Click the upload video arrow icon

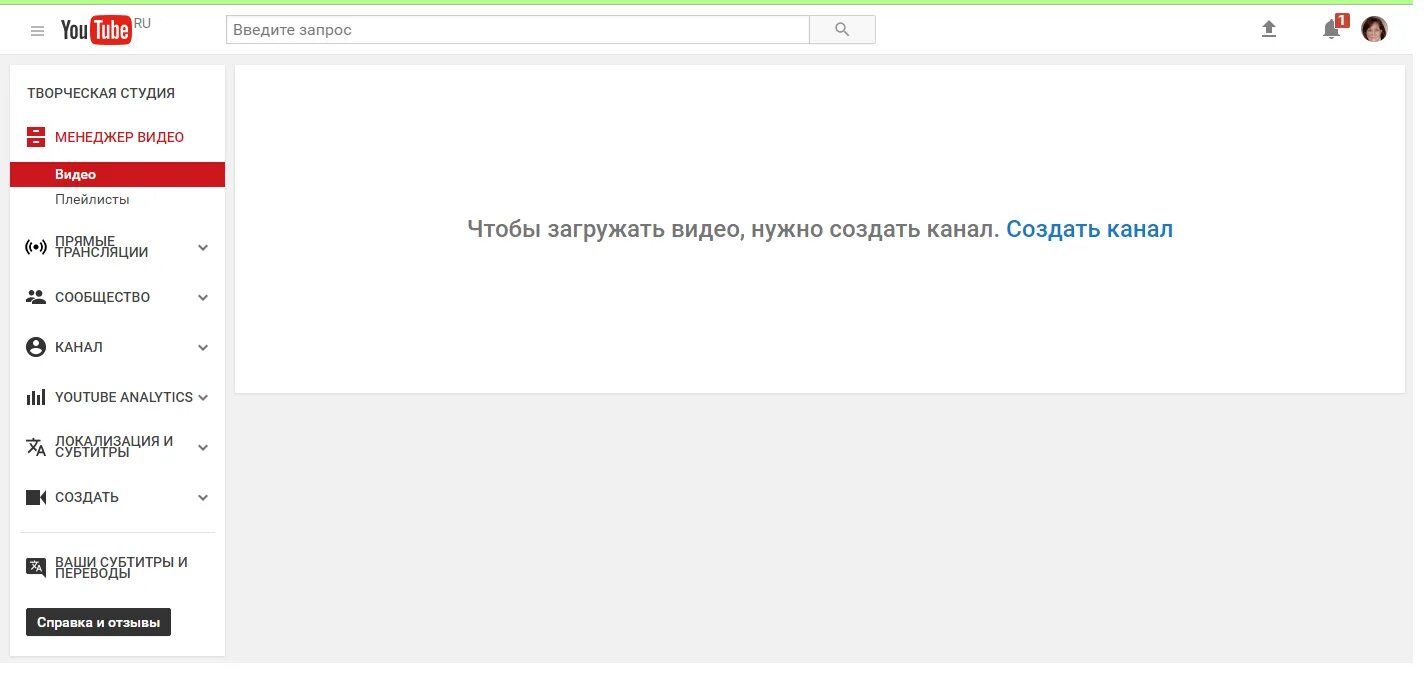(1269, 30)
